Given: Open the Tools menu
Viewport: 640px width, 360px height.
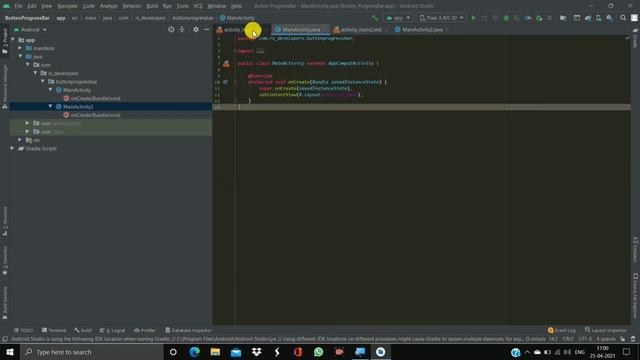Looking at the screenshot, I should click(x=182, y=6).
